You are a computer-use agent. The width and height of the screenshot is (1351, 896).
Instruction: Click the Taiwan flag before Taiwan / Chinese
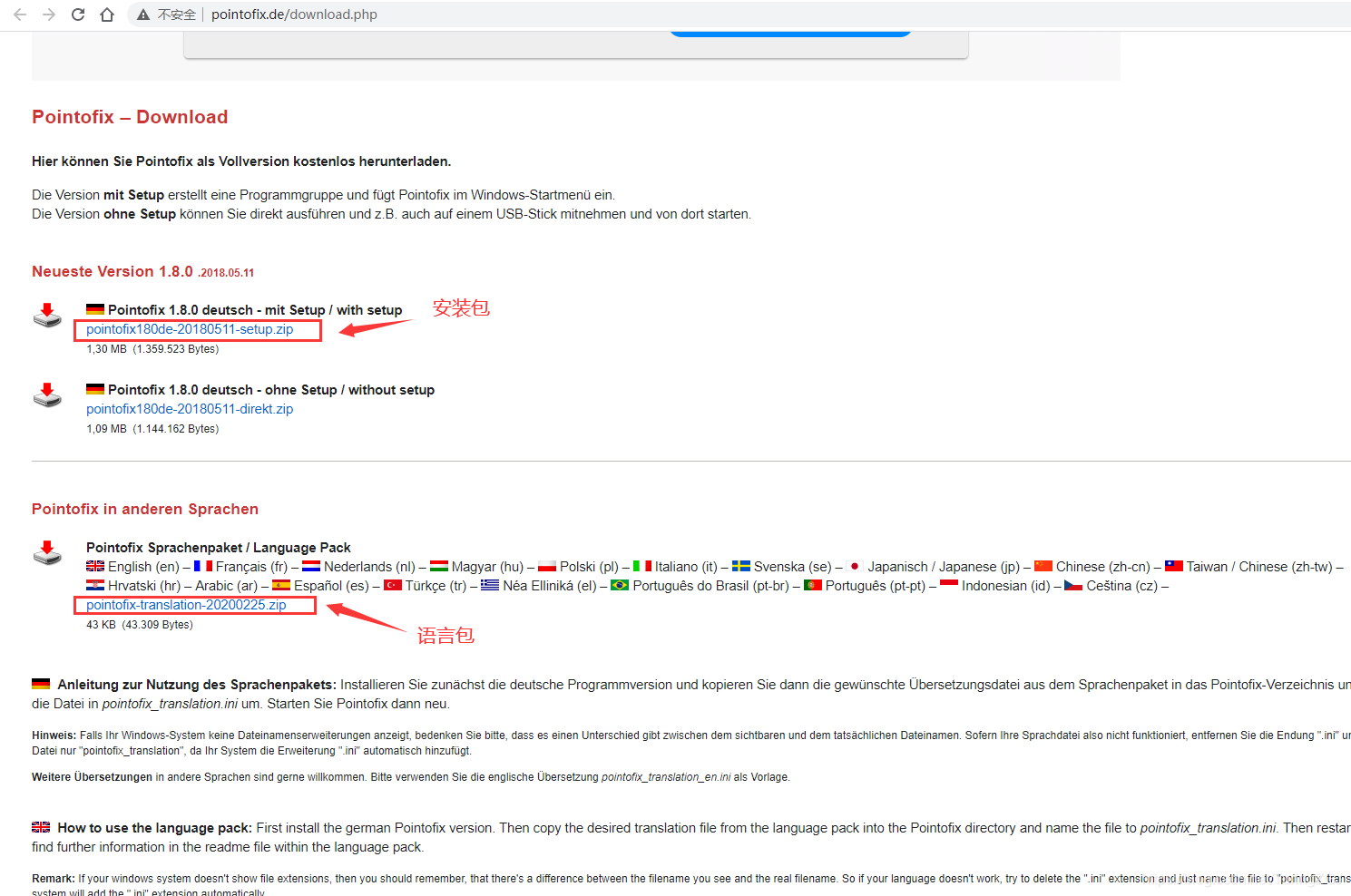click(x=1174, y=566)
